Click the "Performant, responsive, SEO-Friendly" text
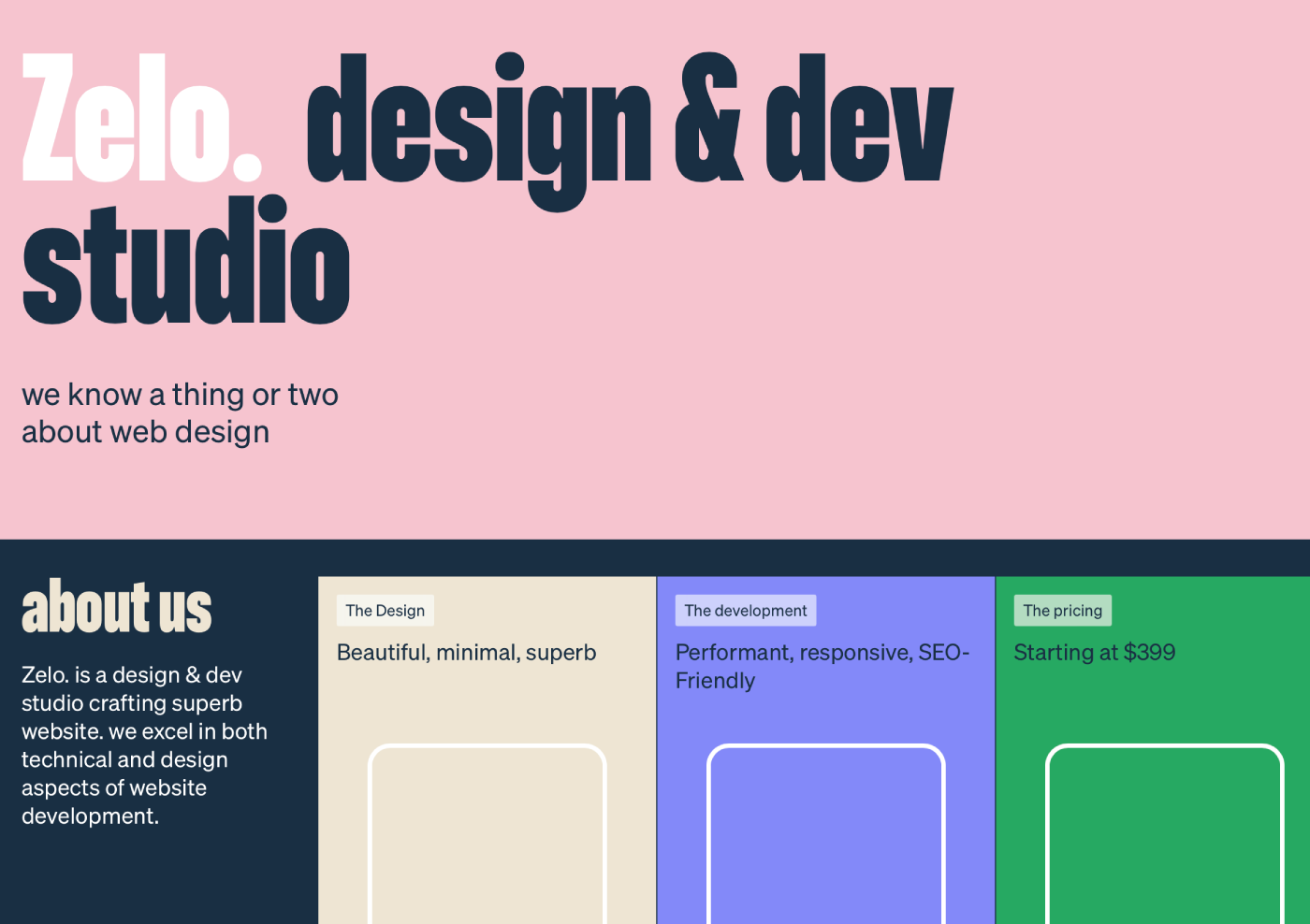The width and height of the screenshot is (1310, 924). (822, 666)
